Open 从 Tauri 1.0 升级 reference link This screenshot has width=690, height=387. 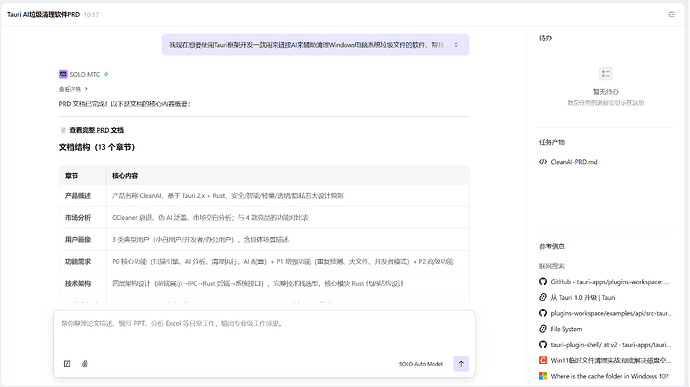click(583, 298)
